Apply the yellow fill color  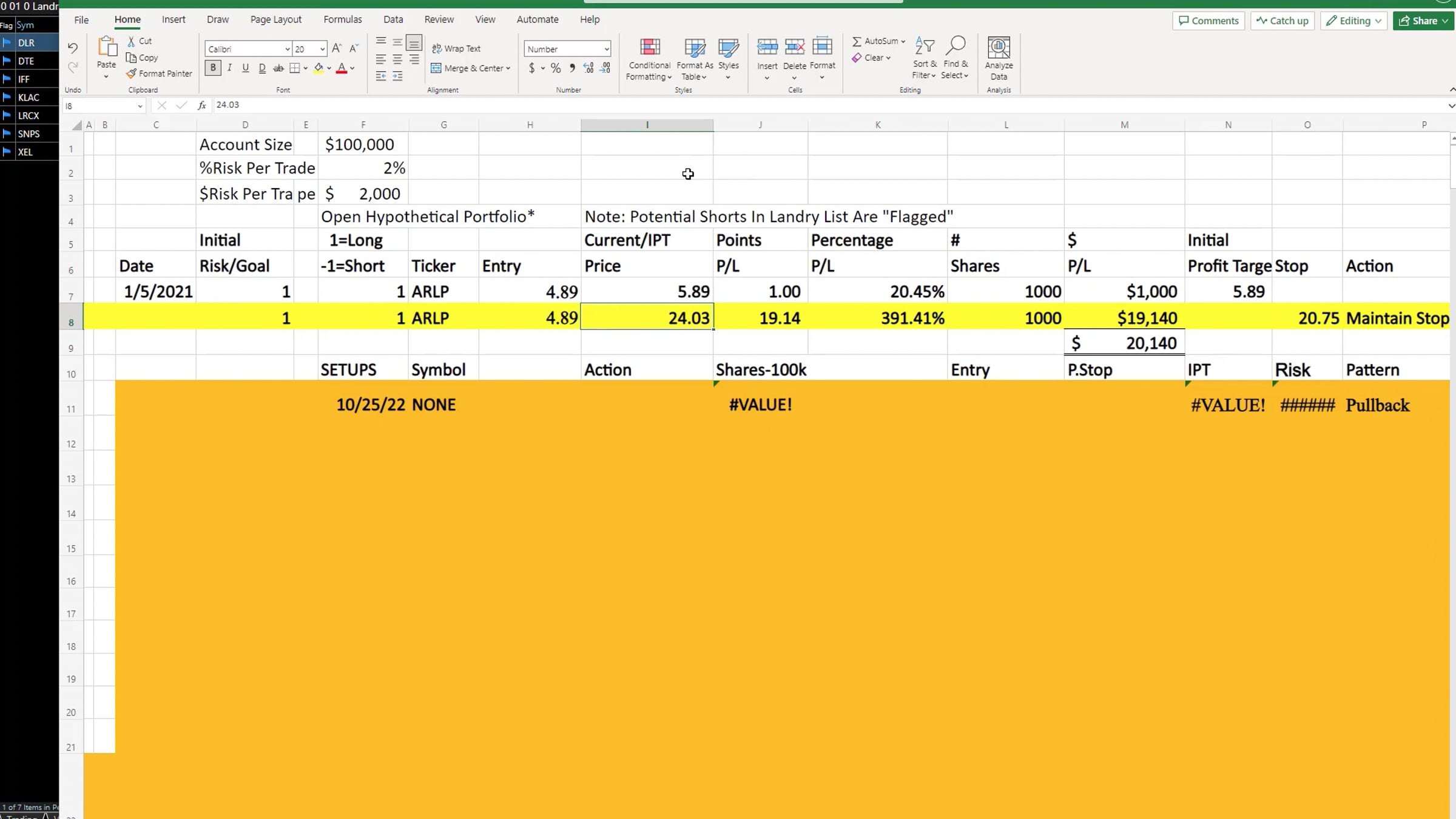[318, 68]
